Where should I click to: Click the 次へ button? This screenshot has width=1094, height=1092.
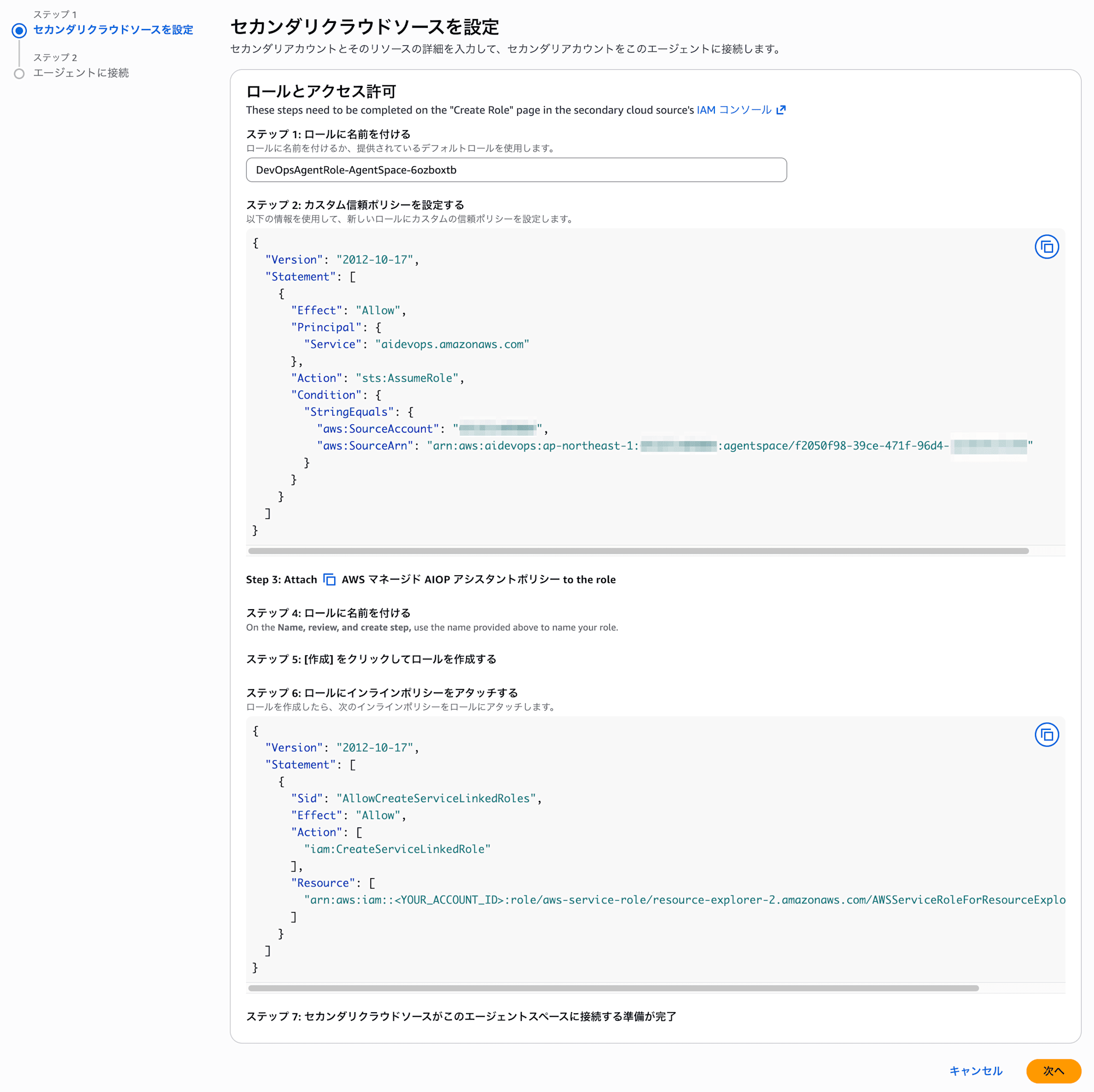coord(1053,1071)
